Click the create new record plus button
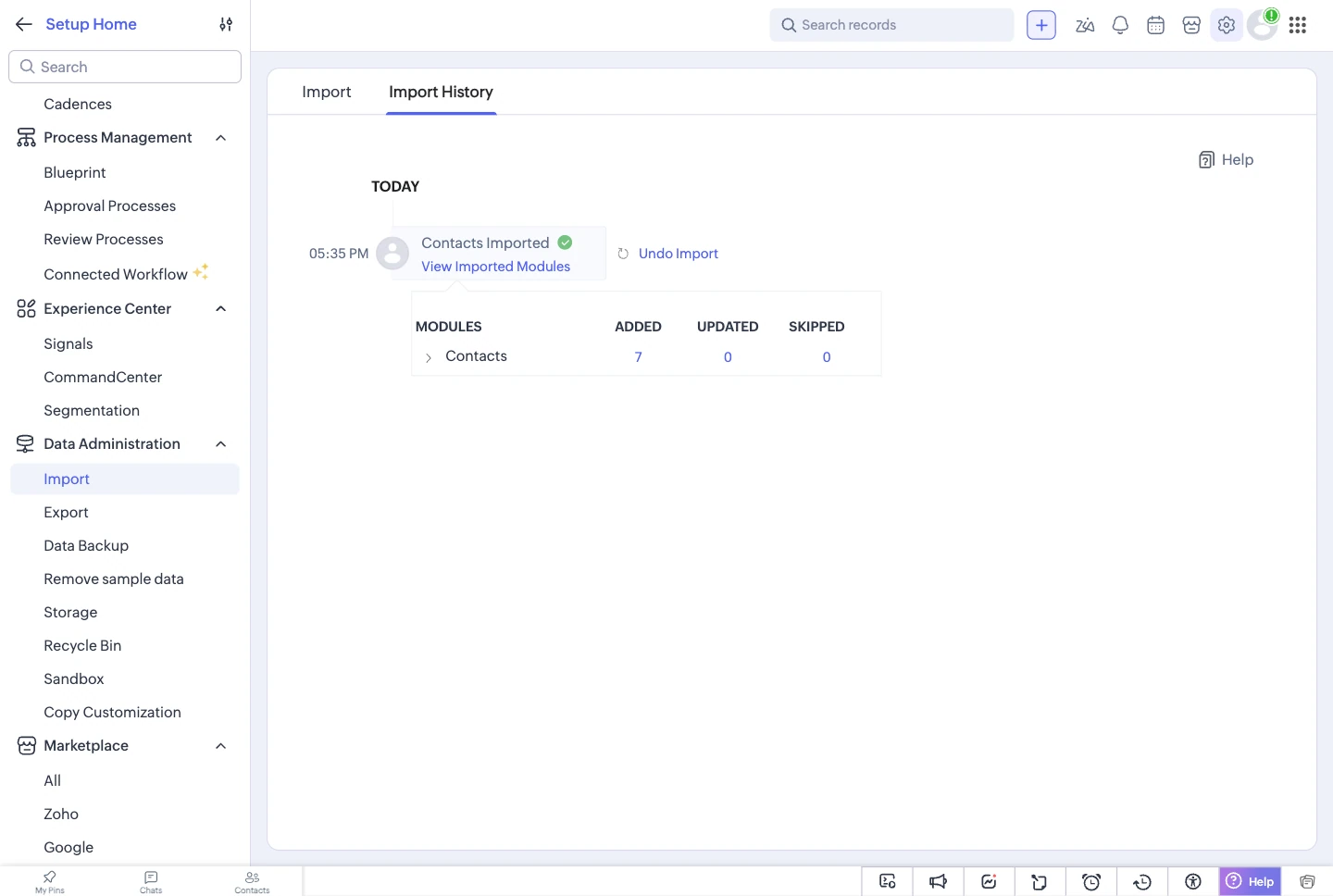The image size is (1333, 896). [1041, 25]
